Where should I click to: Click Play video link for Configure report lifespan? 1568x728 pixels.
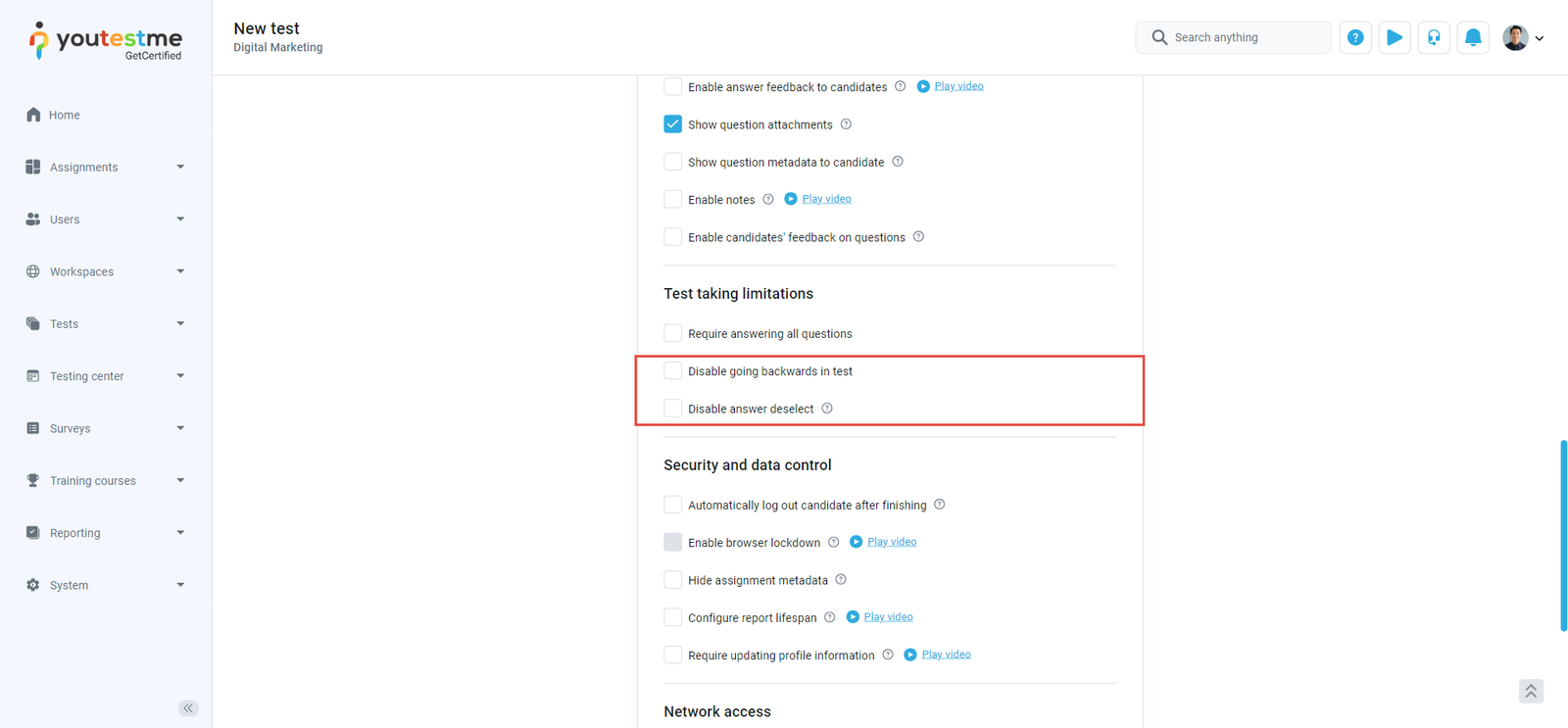888,617
